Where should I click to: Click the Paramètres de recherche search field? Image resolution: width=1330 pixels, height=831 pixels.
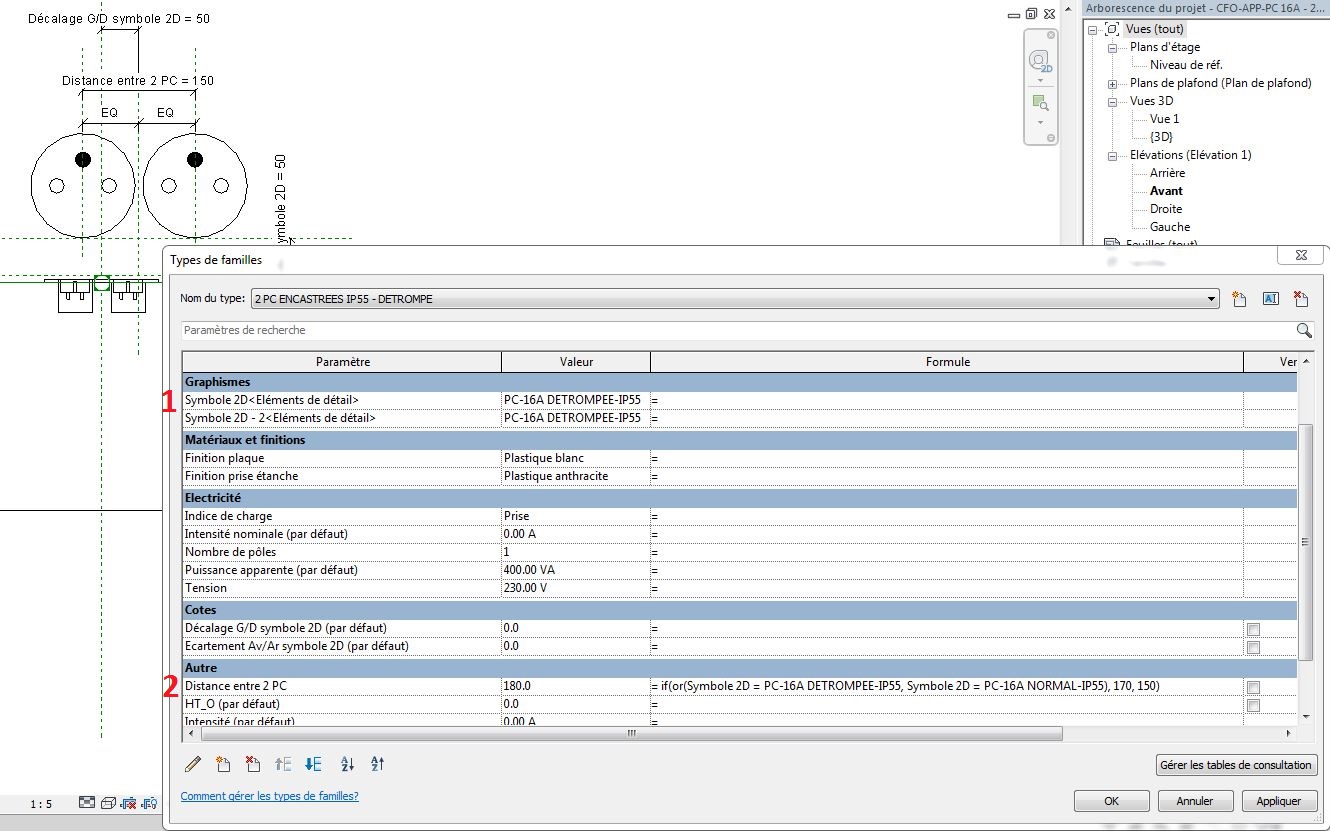[x=735, y=330]
